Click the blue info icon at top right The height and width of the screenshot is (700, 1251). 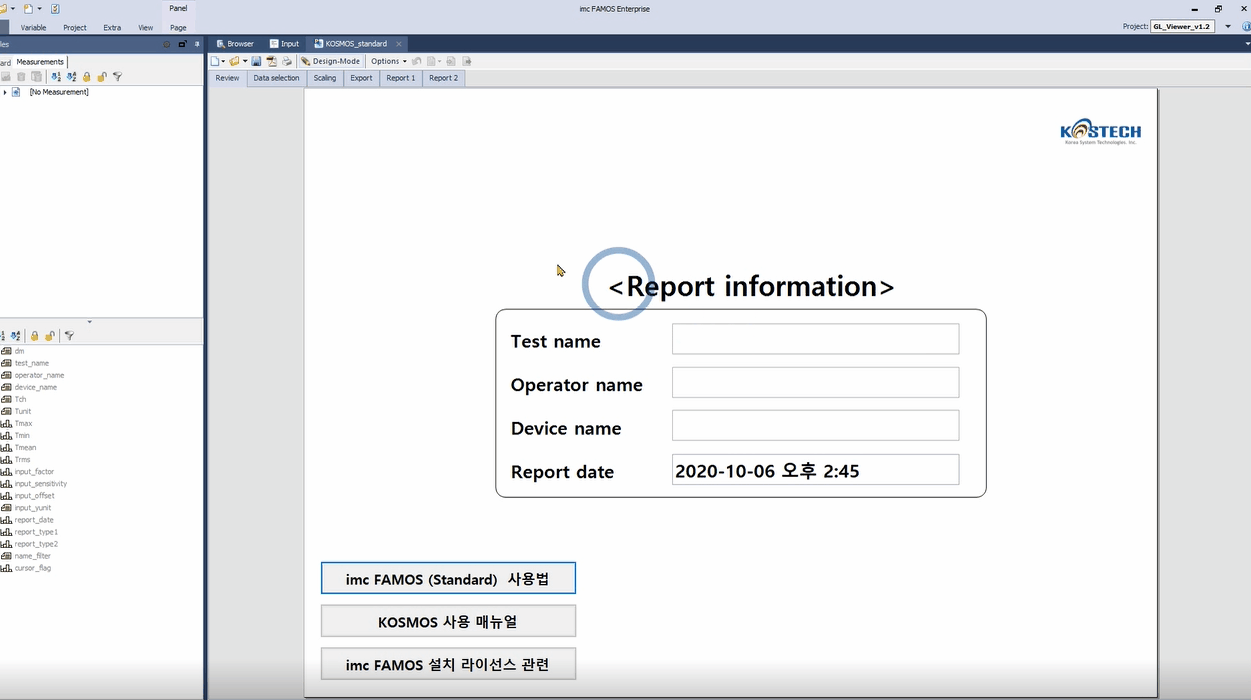(1245, 27)
